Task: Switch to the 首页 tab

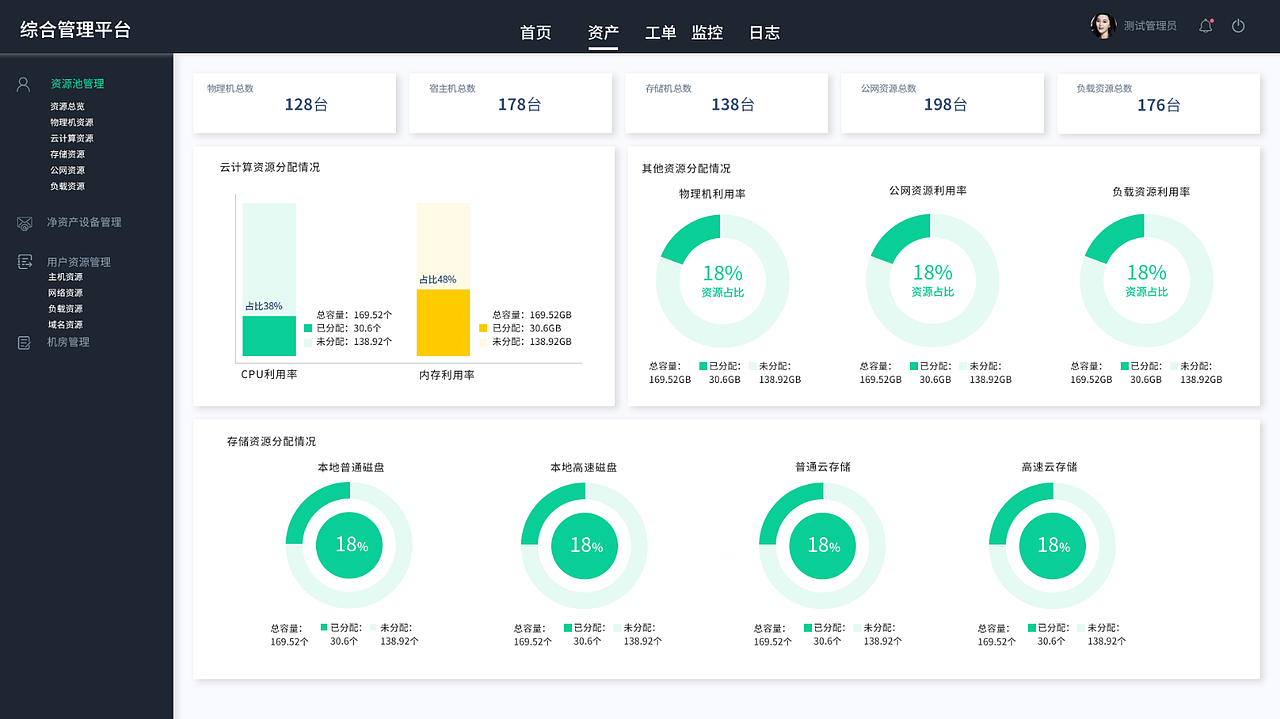Action: pyautogui.click(x=537, y=32)
